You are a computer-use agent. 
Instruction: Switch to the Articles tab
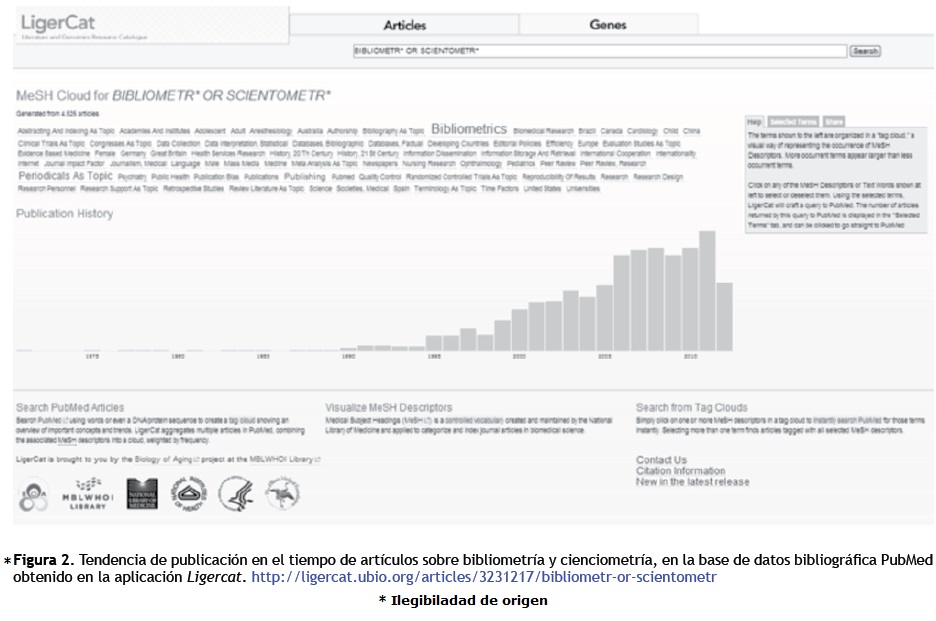click(404, 25)
